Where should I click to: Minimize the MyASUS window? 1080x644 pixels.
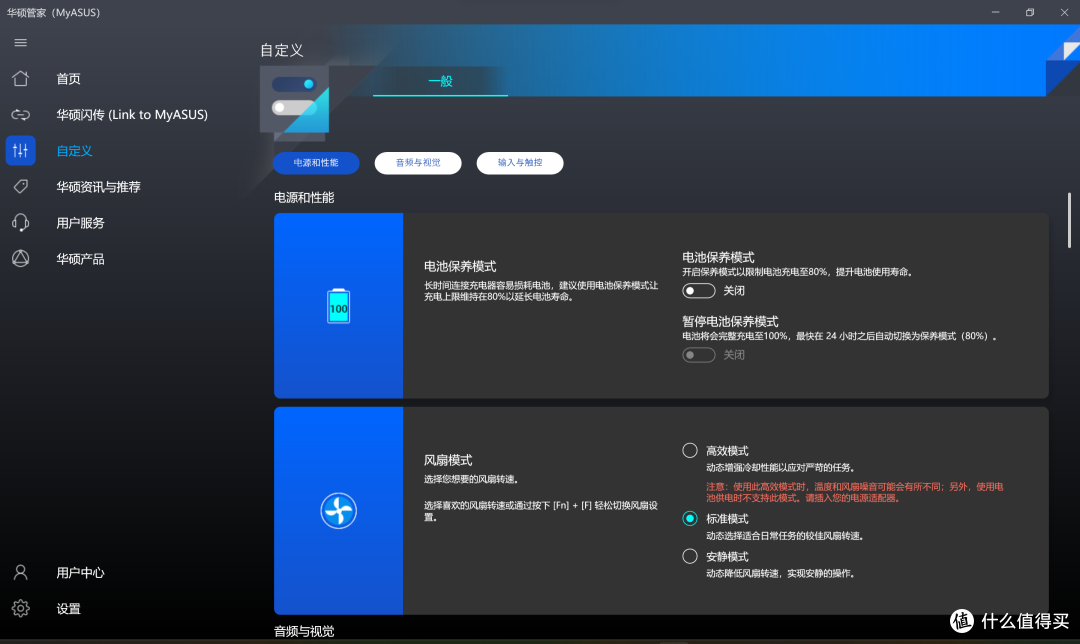coord(995,12)
